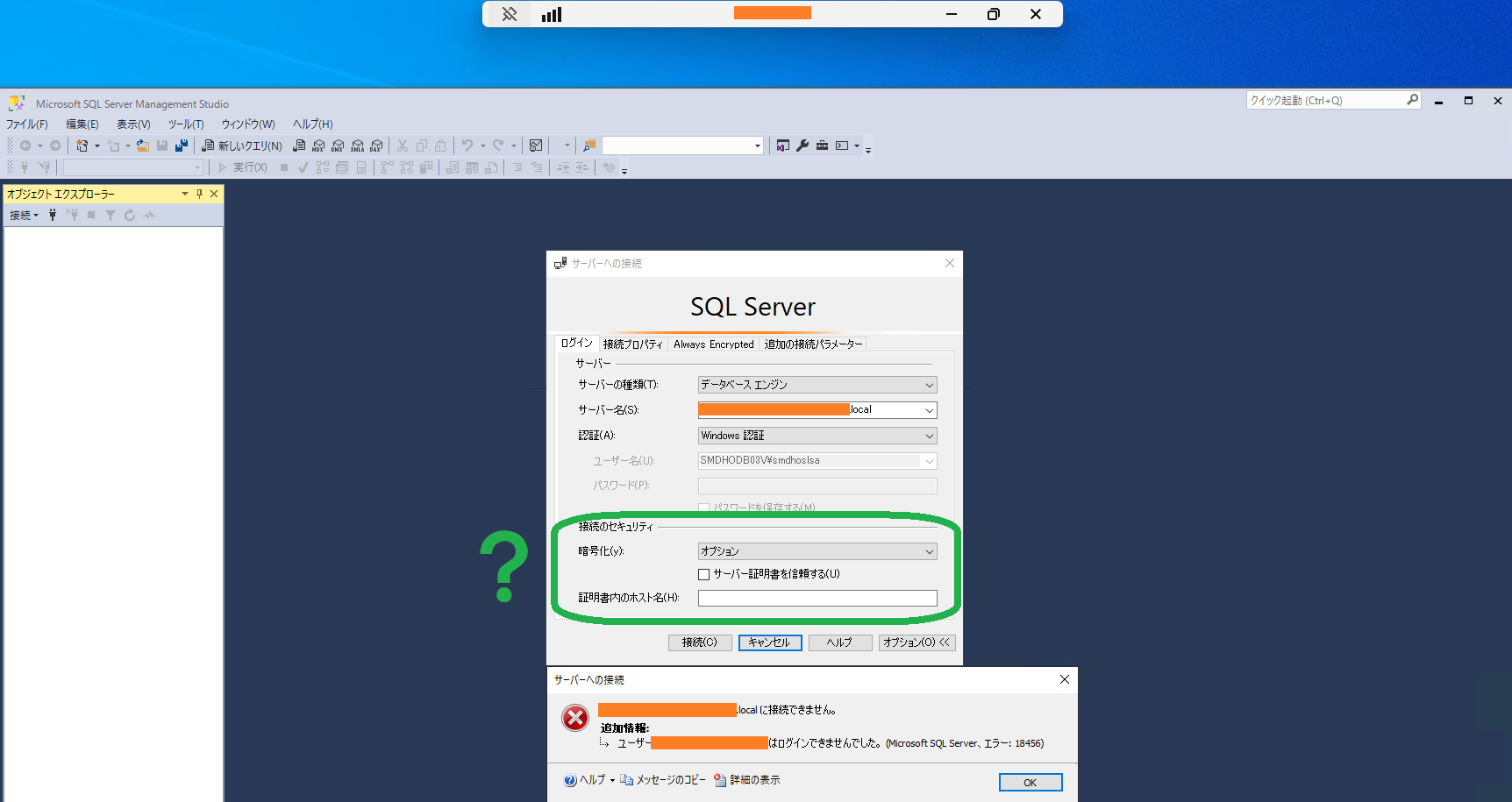Open a Database Engine Query from toolbar icon

[299, 145]
